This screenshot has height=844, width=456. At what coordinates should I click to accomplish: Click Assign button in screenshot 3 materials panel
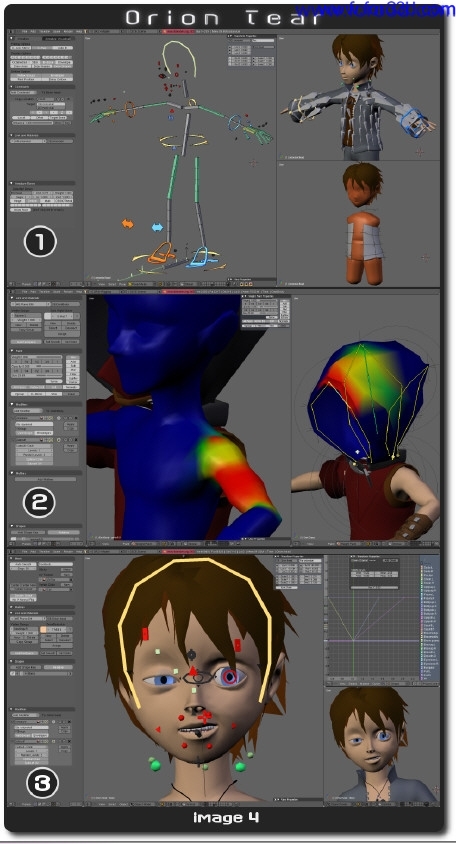(x=57, y=645)
